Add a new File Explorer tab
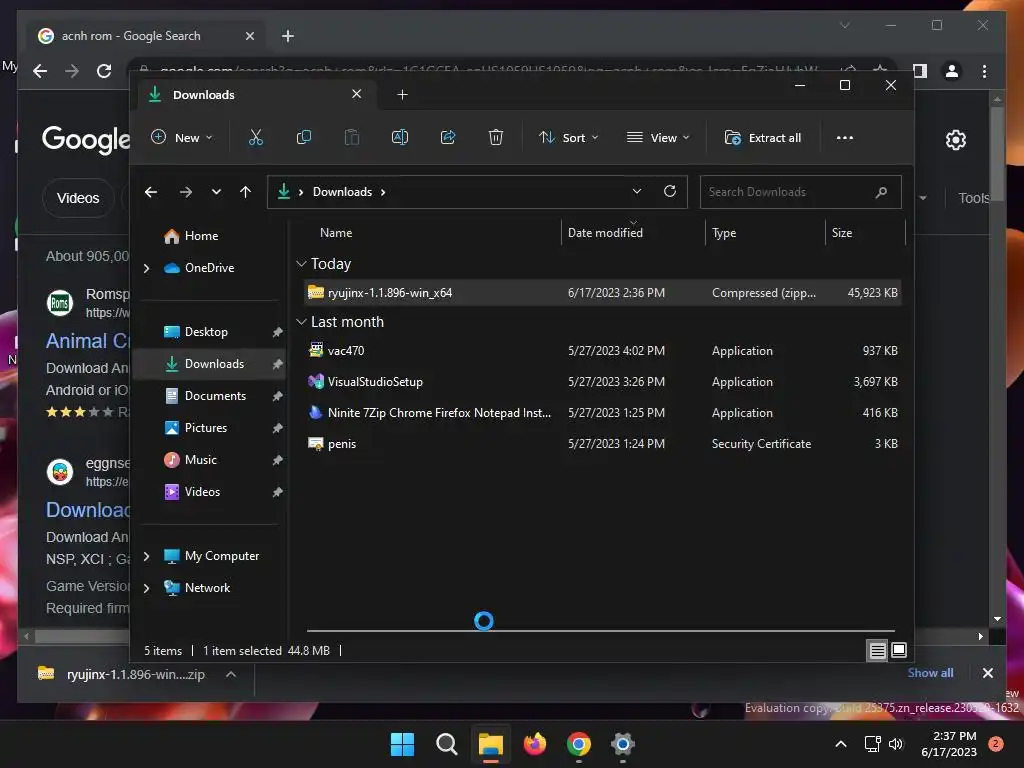1024x768 pixels. click(x=402, y=95)
